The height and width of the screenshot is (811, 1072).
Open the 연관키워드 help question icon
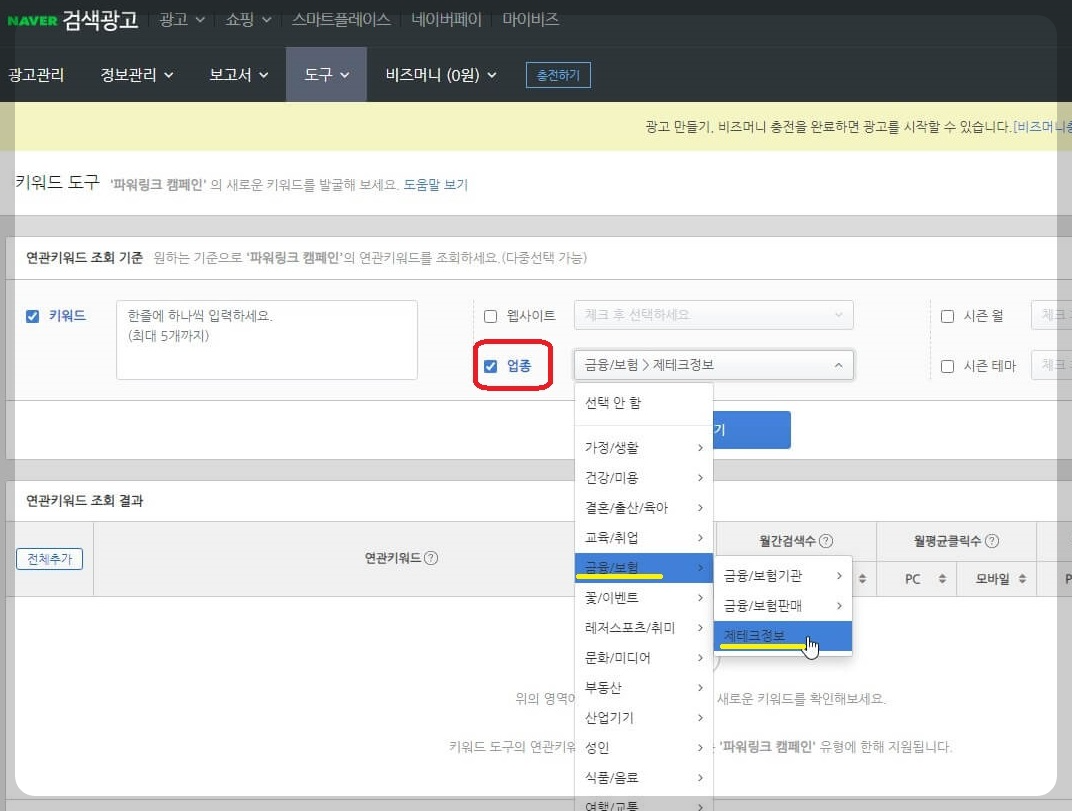point(431,558)
